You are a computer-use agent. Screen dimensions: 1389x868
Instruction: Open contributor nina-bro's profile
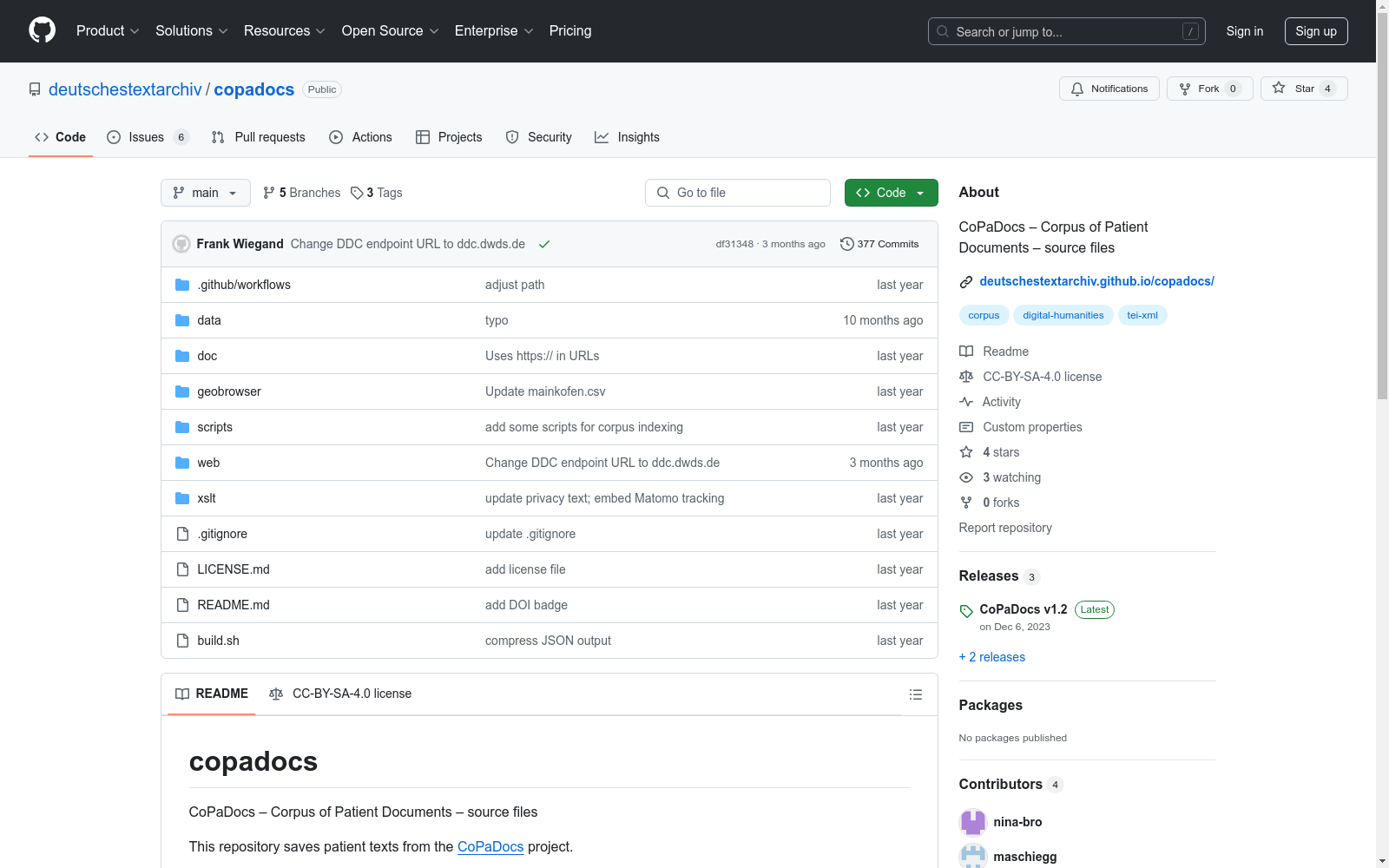coord(1017,822)
